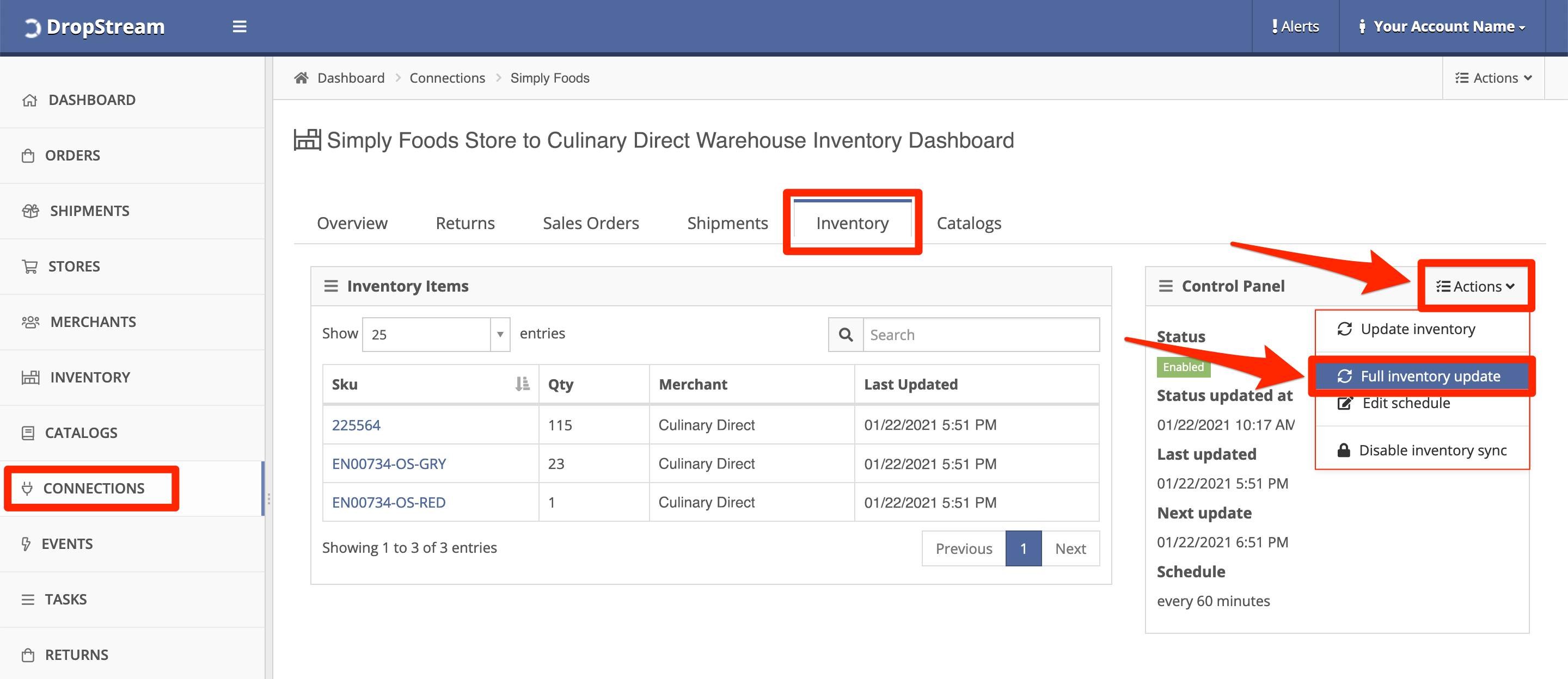Click Next update time 01/22/2021 6:51 PM
The image size is (1568, 679).
(x=1222, y=543)
